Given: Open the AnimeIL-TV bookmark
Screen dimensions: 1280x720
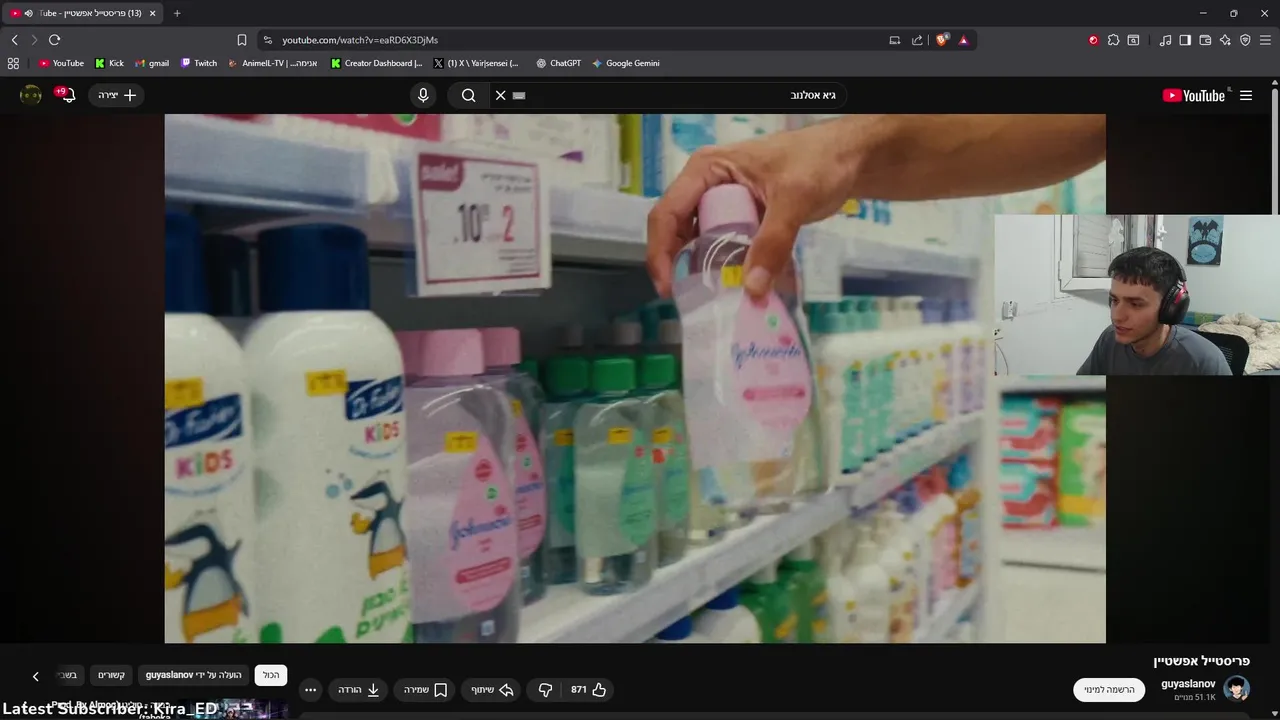Looking at the screenshot, I should coord(272,63).
